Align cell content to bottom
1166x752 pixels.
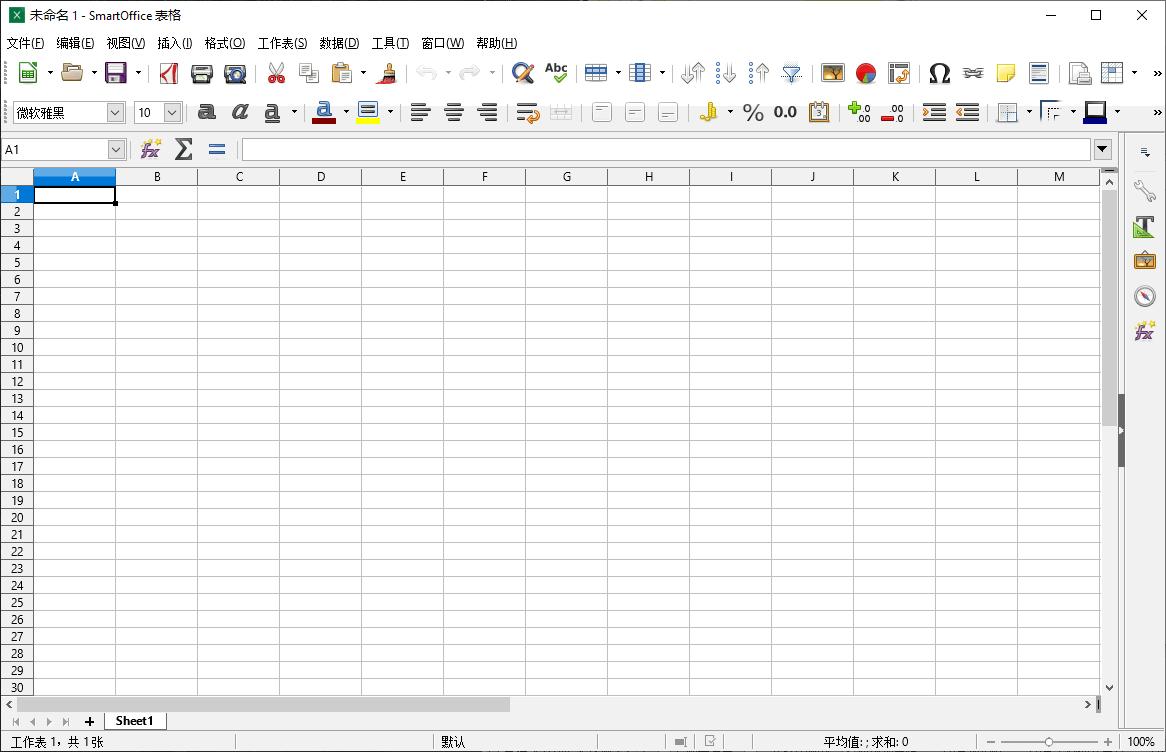668,112
